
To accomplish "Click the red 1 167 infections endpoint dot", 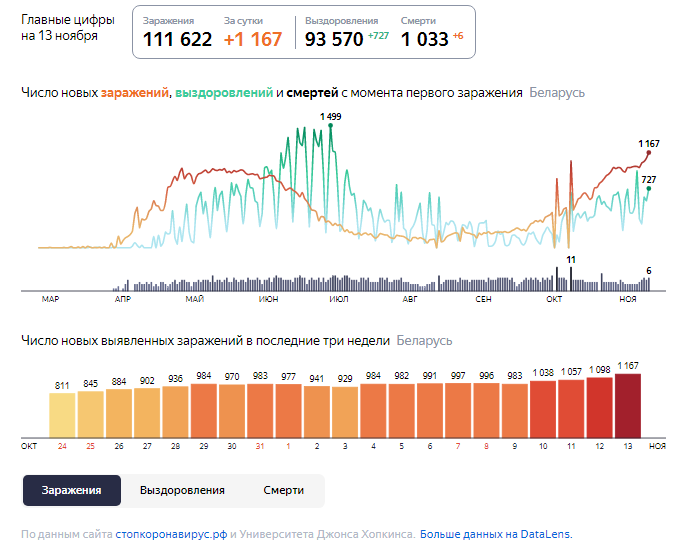I will 648,153.
